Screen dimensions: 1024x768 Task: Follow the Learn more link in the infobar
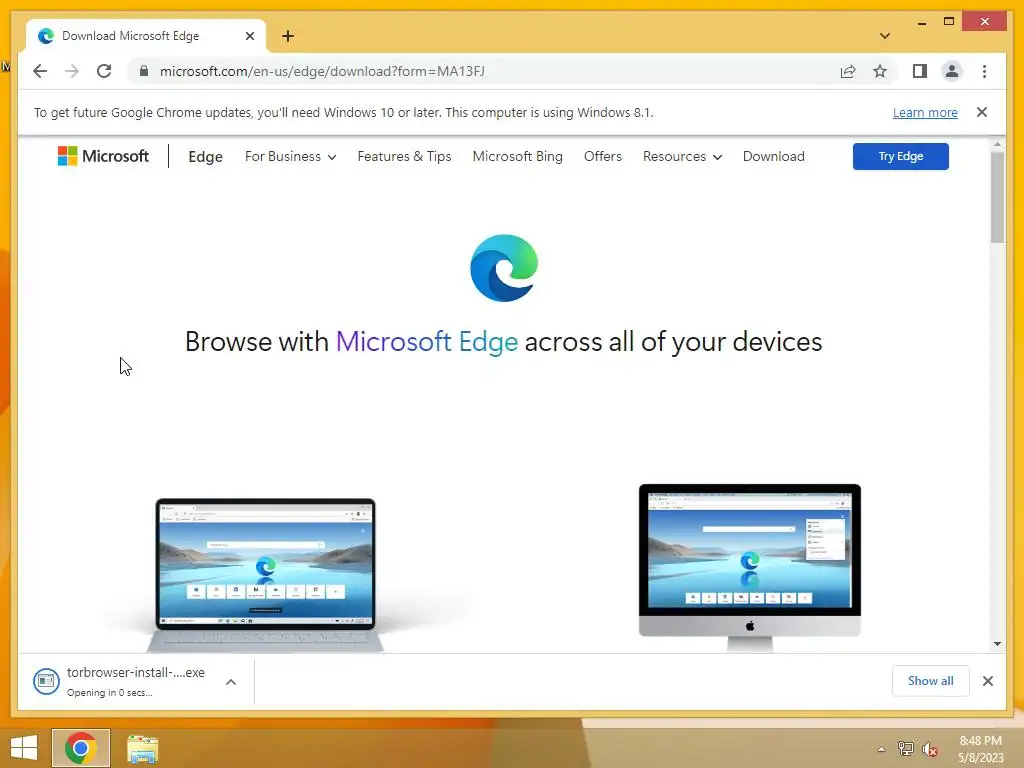coord(925,112)
